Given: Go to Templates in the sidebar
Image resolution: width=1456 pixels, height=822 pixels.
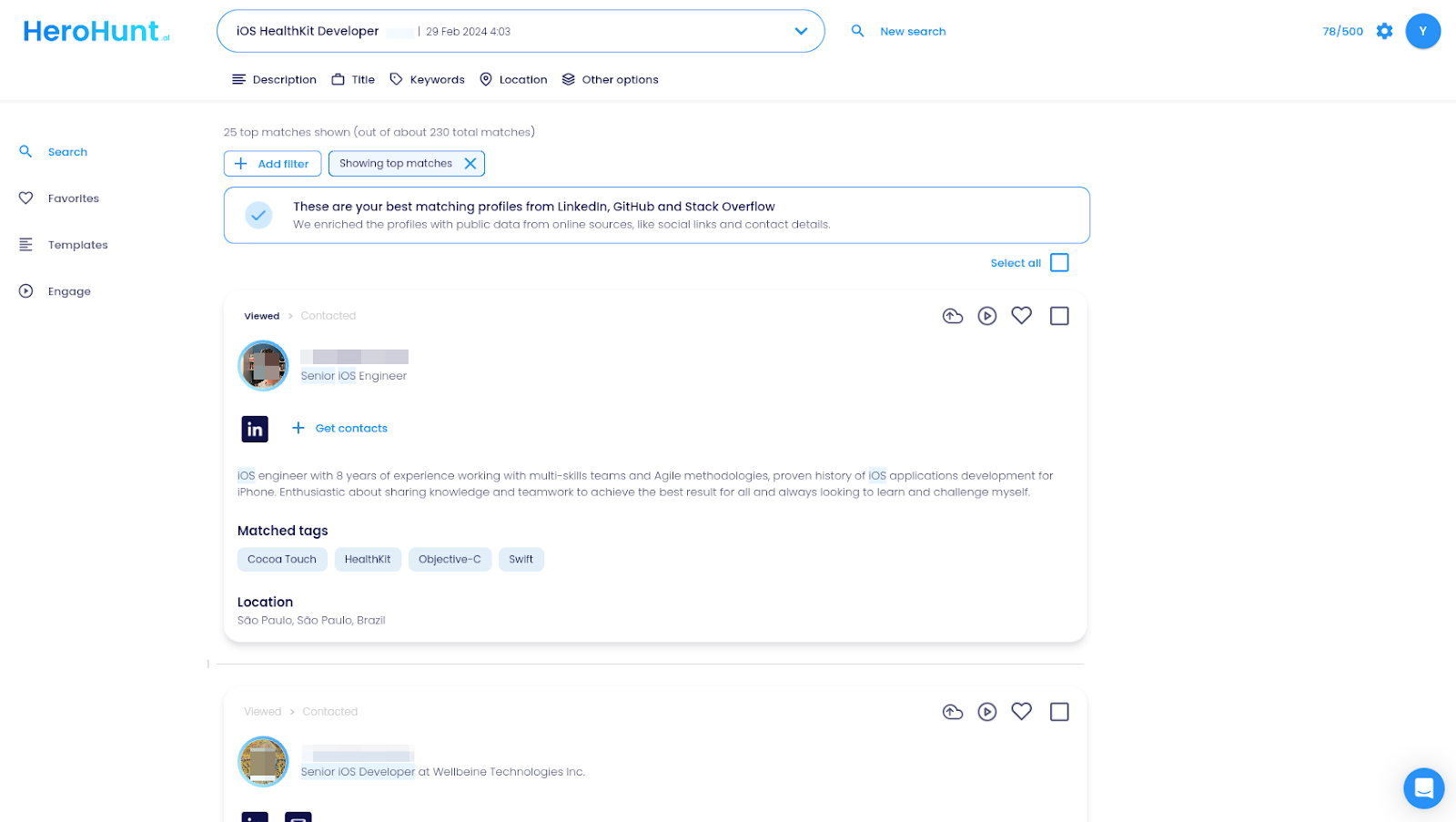Looking at the screenshot, I should [77, 245].
